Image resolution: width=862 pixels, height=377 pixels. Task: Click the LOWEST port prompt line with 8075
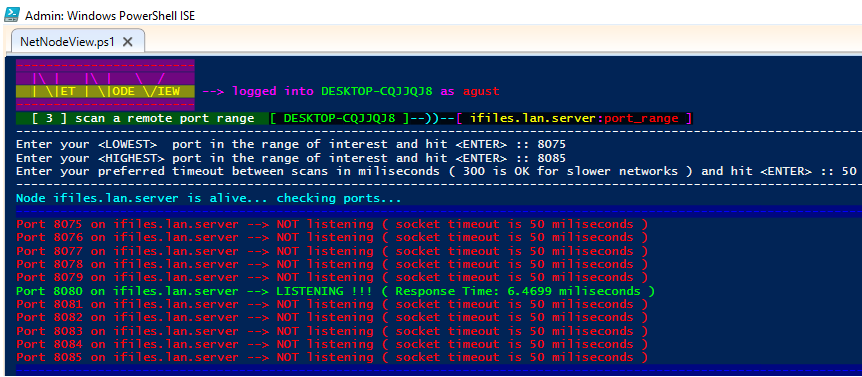pos(291,145)
